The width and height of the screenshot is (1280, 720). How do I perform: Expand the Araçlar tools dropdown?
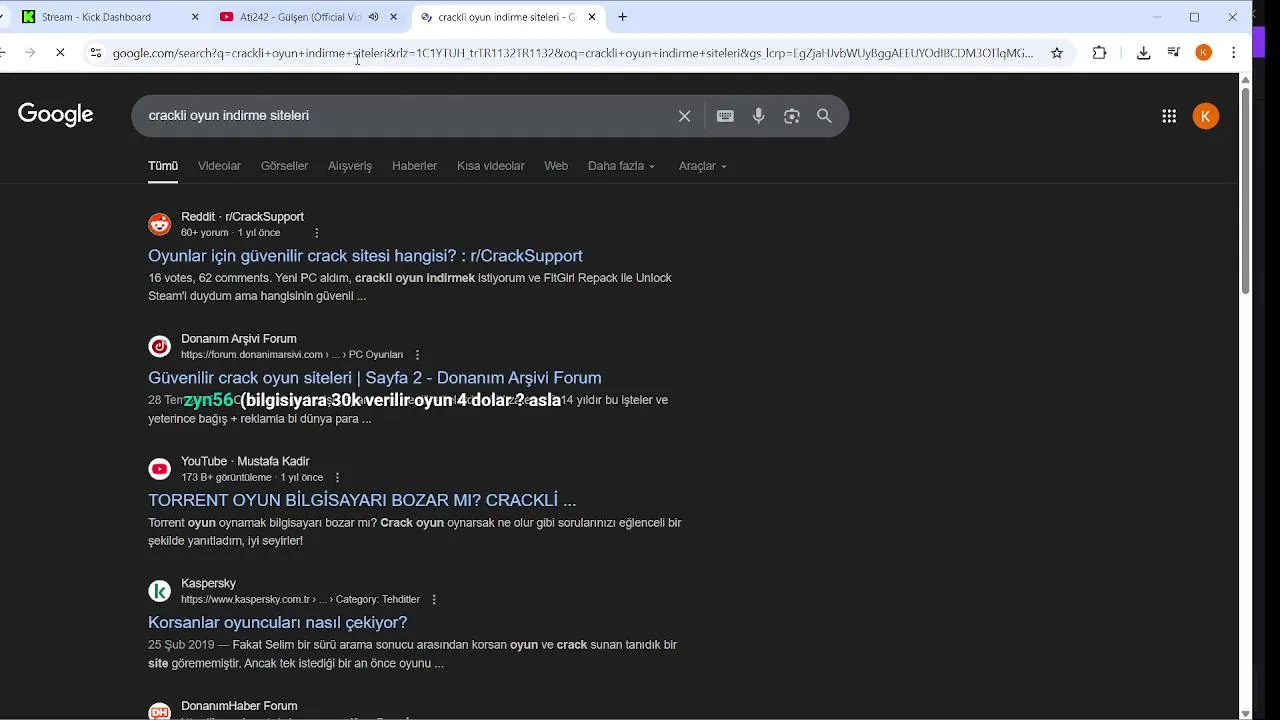point(702,166)
